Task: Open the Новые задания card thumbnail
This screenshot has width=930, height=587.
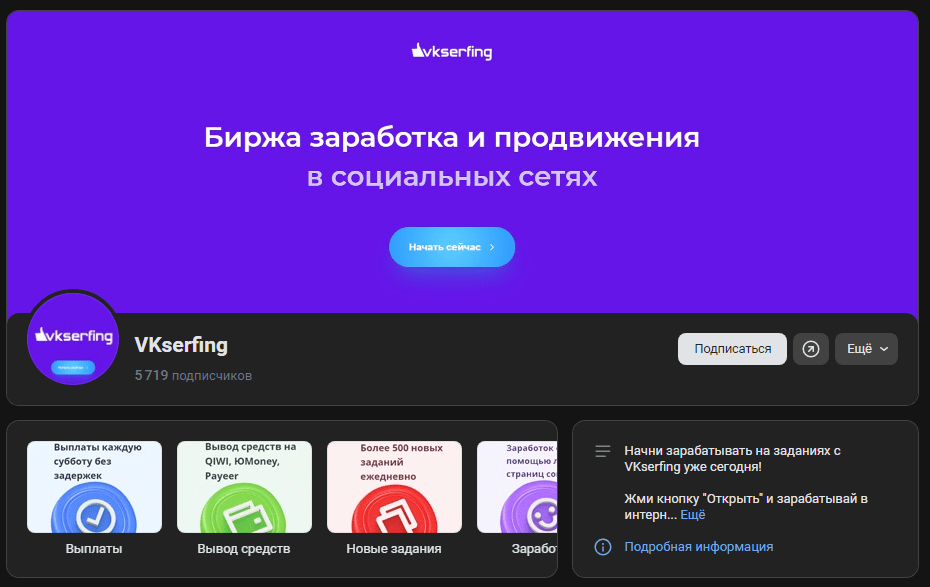Action: [394, 487]
